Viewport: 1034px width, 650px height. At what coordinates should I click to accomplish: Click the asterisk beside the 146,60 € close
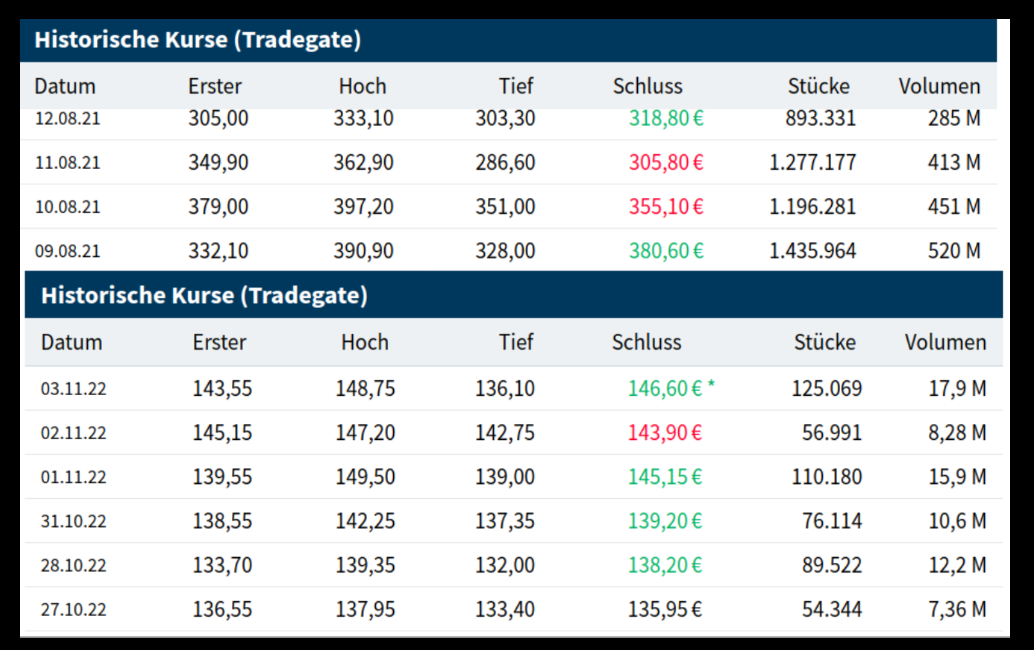[711, 386]
